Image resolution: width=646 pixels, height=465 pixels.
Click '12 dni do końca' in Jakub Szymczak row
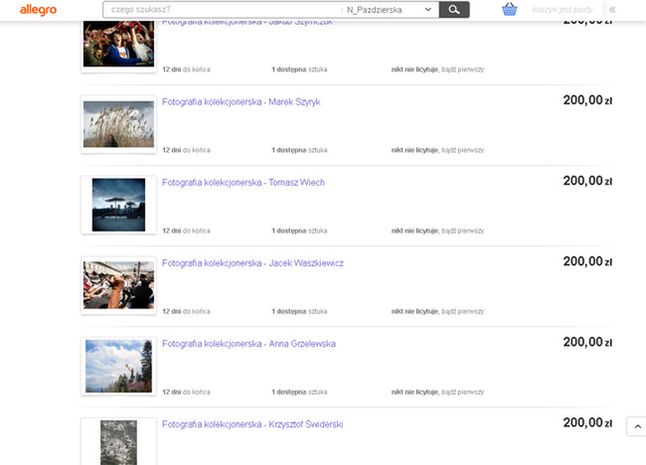pyautogui.click(x=186, y=69)
